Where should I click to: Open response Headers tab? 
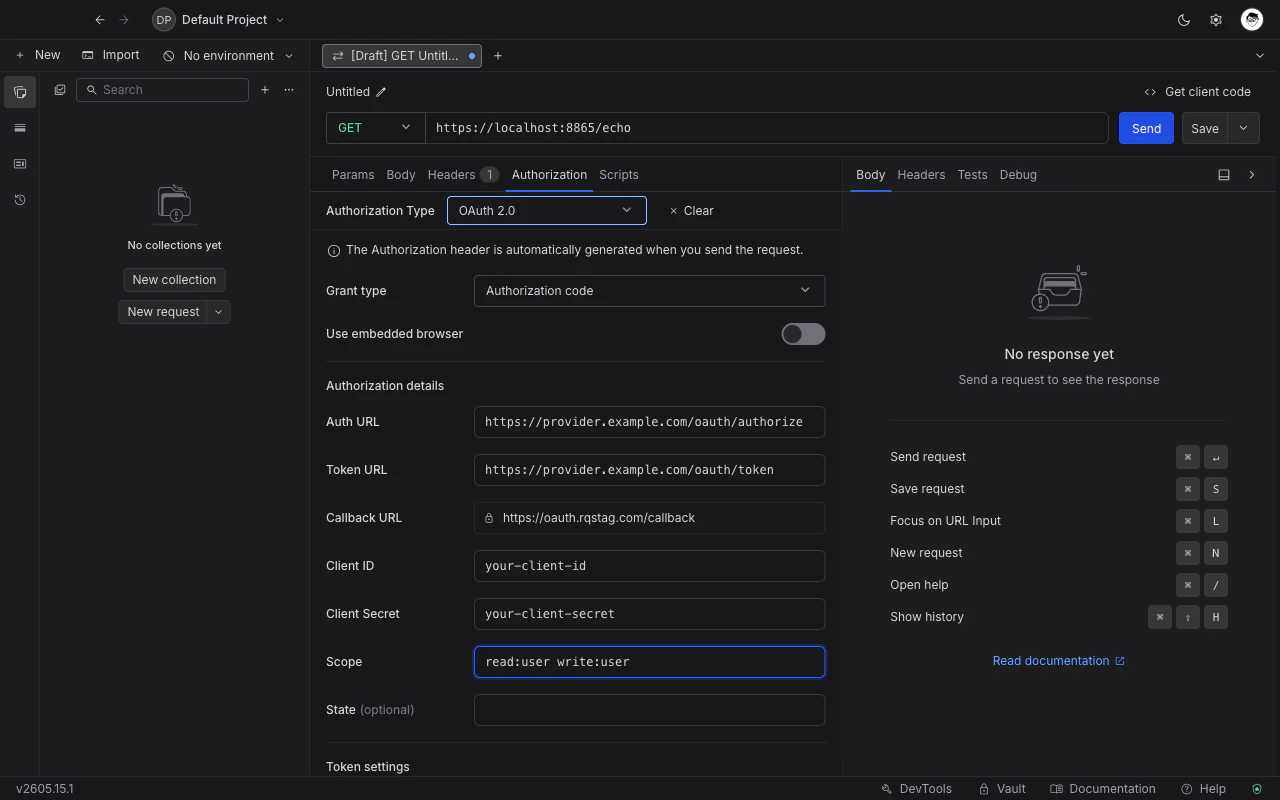pyautogui.click(x=921, y=175)
